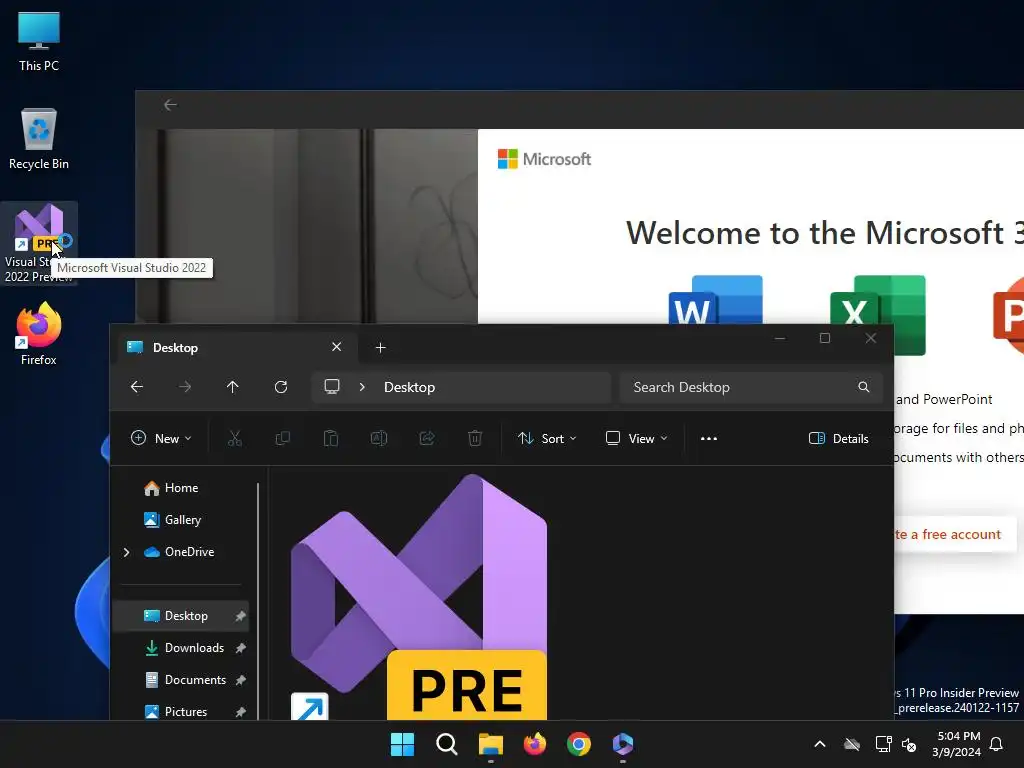1024x768 pixels.
Task: Open Microsoft 365 app from taskbar
Action: (x=623, y=744)
